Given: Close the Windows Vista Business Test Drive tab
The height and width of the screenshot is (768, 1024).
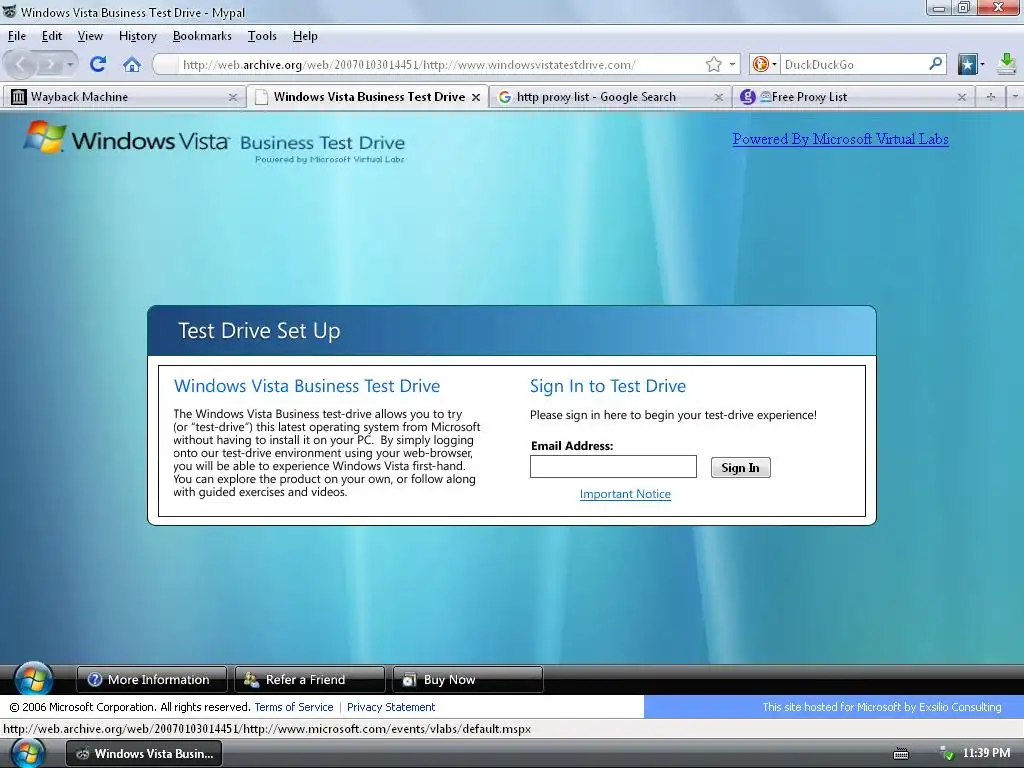Looking at the screenshot, I should pyautogui.click(x=476, y=97).
